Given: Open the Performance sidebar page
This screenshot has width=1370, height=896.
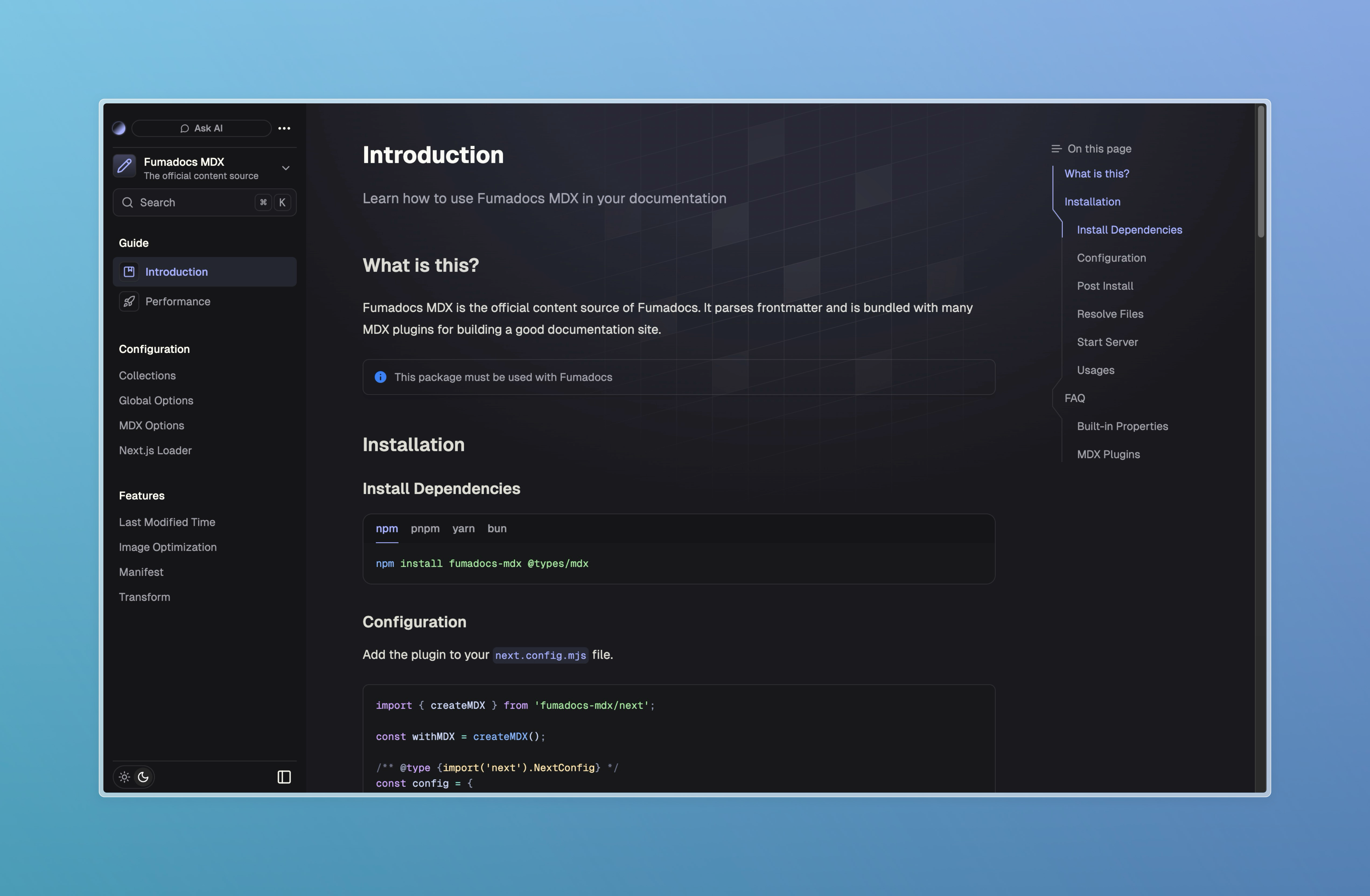Looking at the screenshot, I should [205, 302].
